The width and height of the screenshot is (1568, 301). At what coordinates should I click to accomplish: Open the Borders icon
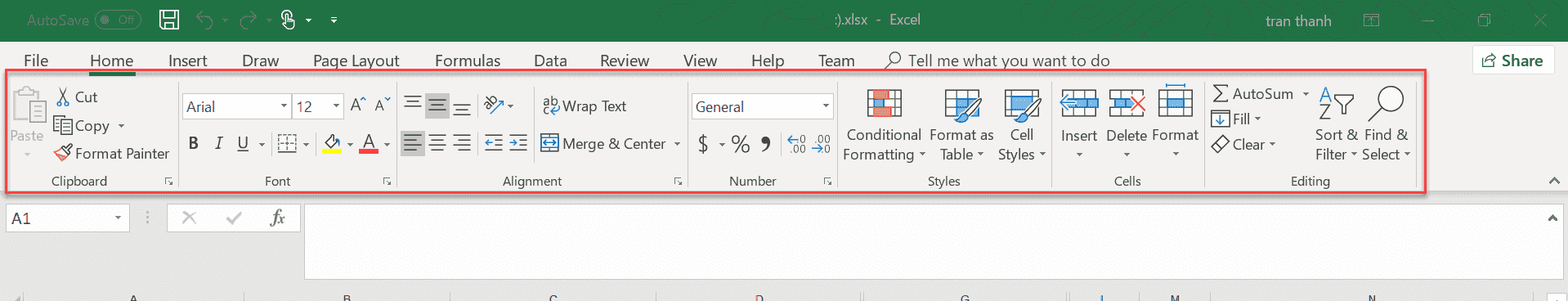[287, 144]
